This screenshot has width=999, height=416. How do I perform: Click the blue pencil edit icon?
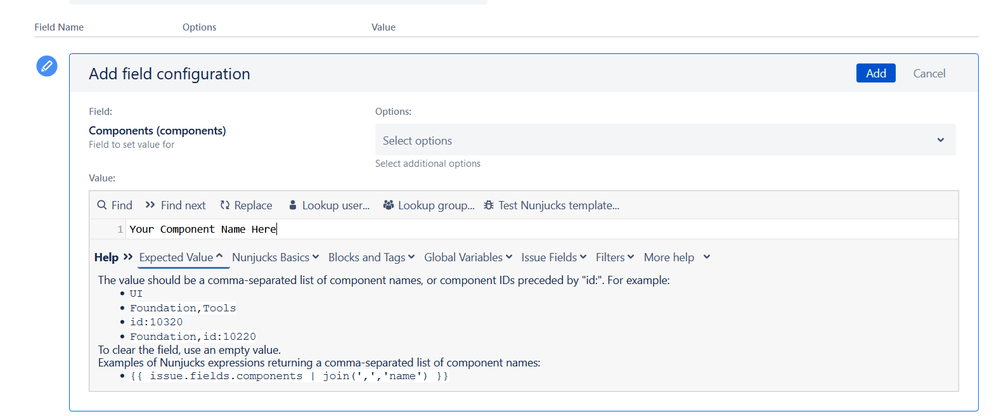point(47,66)
